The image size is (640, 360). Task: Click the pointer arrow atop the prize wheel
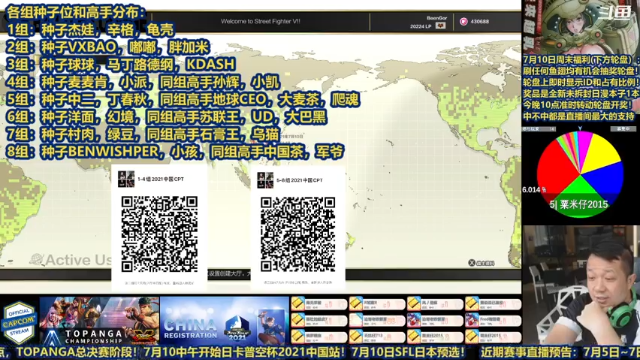580,128
